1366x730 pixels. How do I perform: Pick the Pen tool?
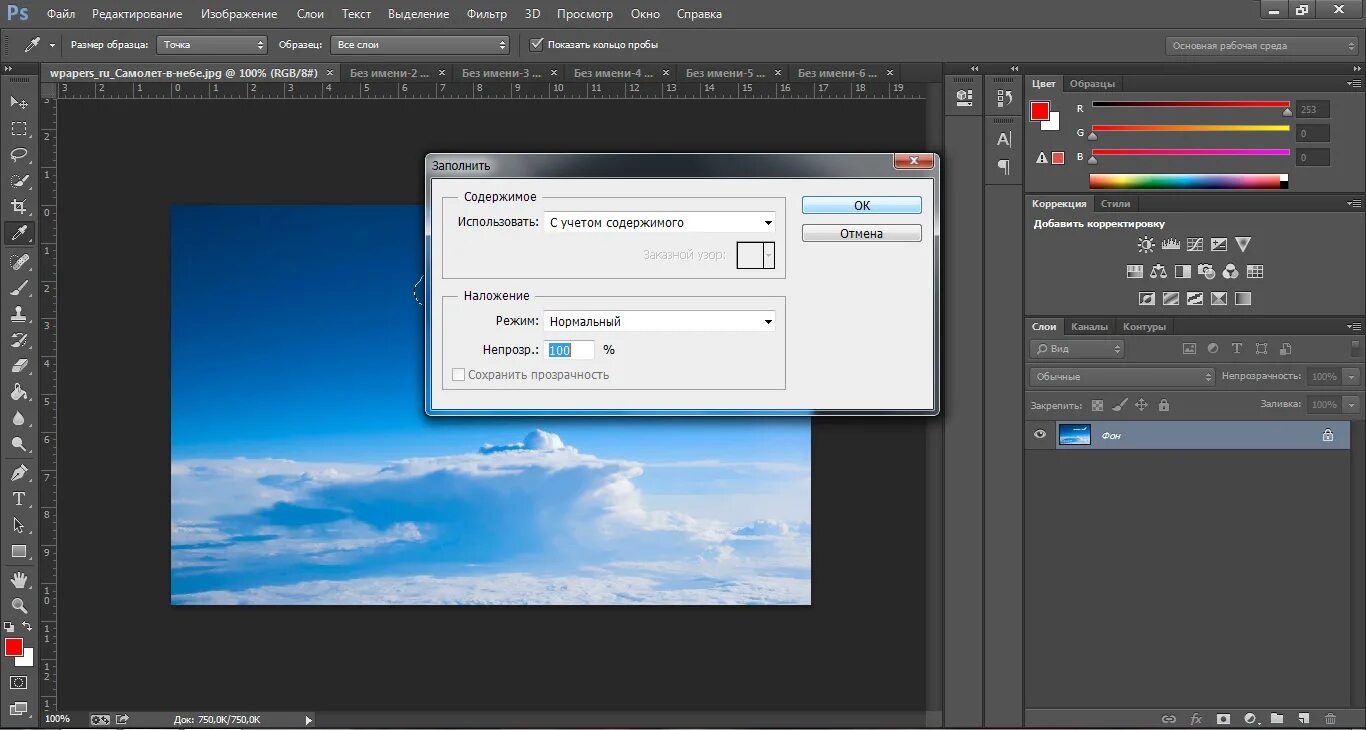pos(18,472)
